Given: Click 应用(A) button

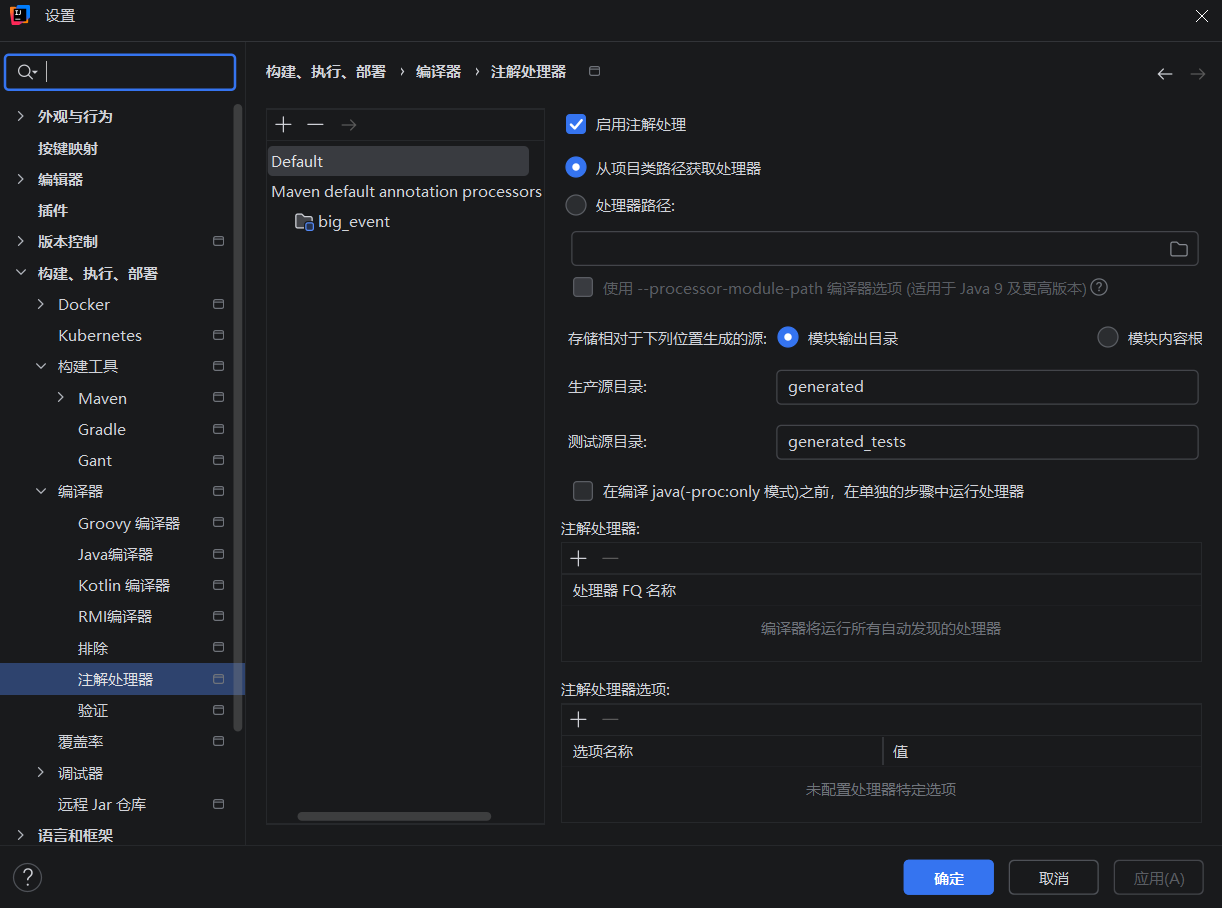Looking at the screenshot, I should [x=1159, y=877].
